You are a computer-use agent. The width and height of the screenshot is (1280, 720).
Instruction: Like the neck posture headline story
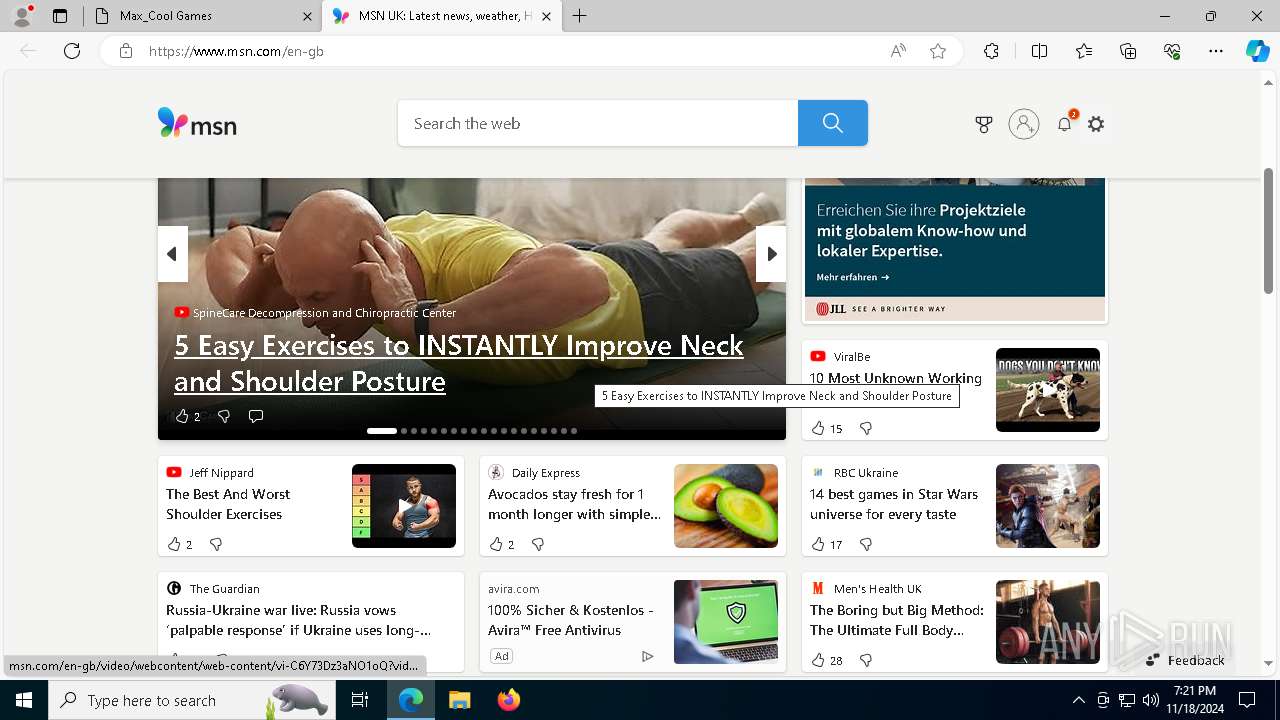pyautogui.click(x=187, y=416)
